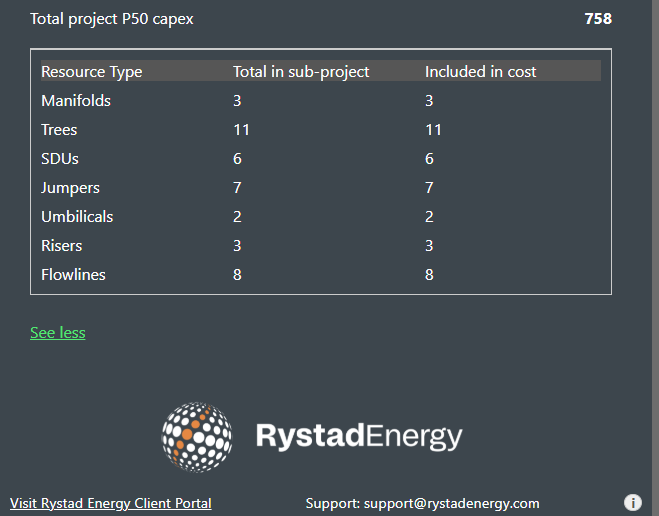This screenshot has height=516, width=659.
Task: Select the Manifolds row label
Action: 76,101
